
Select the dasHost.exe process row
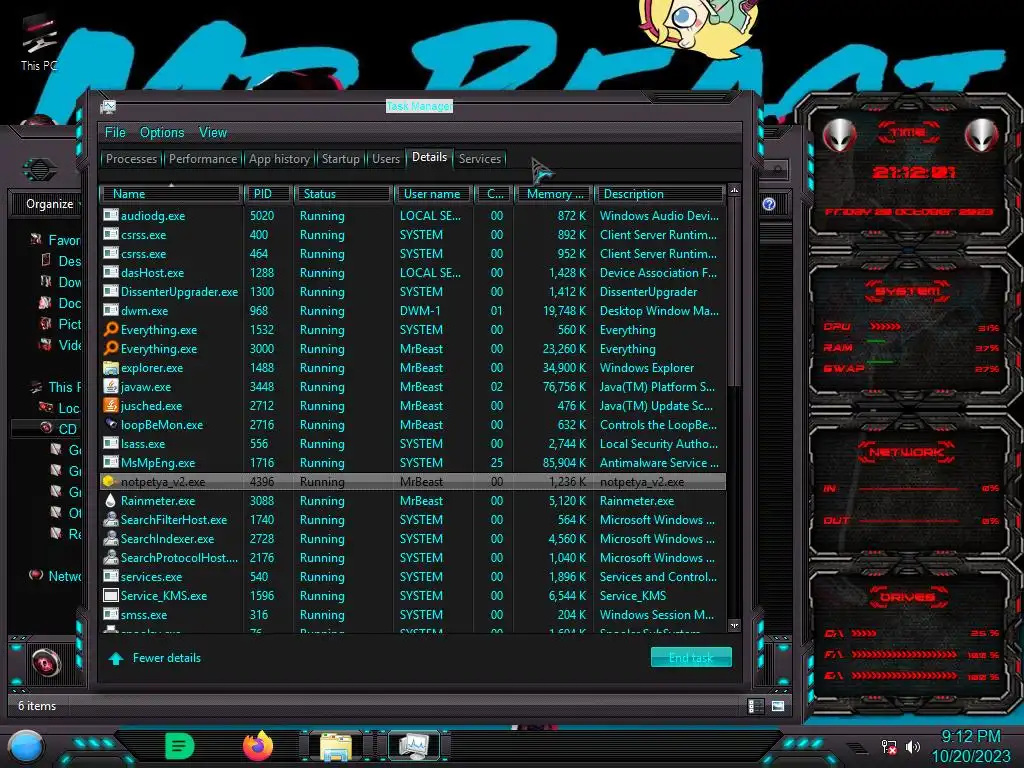point(413,272)
